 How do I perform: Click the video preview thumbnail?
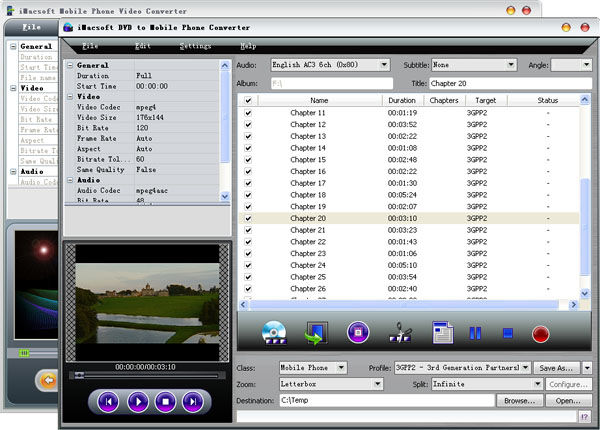tap(147, 303)
